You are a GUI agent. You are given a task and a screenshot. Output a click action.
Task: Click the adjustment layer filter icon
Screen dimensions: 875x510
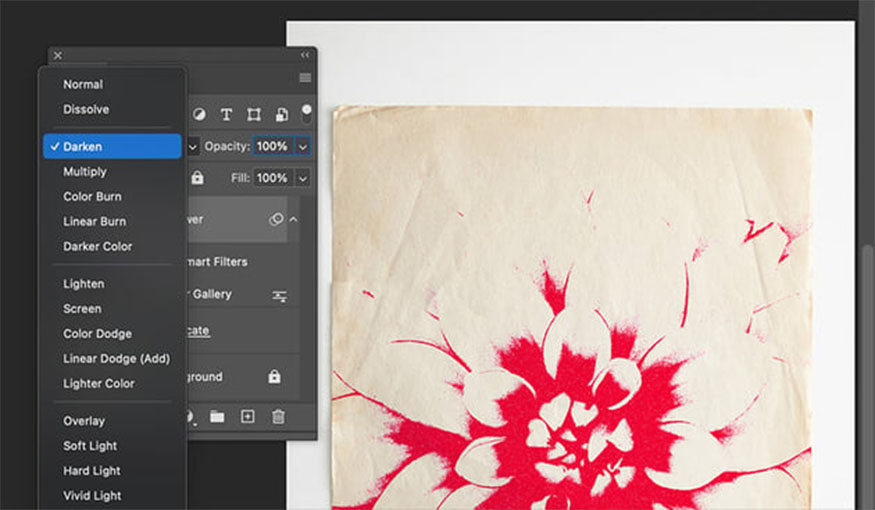(199, 115)
